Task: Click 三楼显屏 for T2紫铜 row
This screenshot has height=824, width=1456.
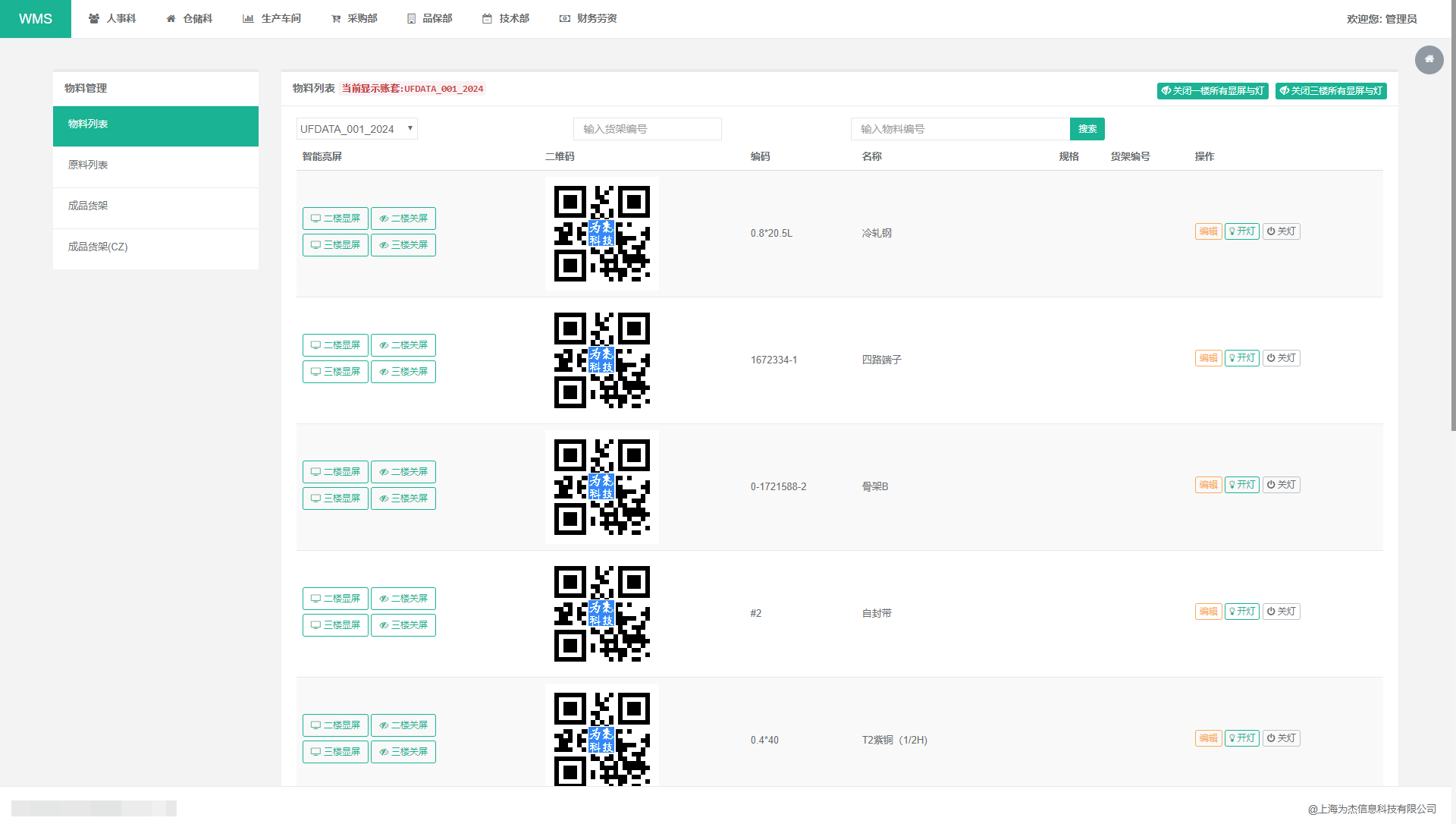Action: [x=335, y=752]
